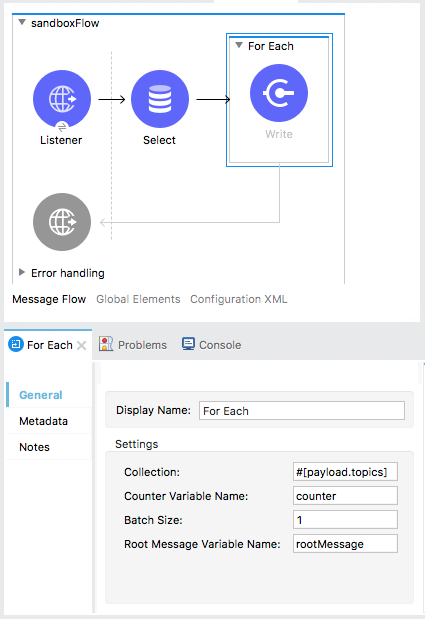Click the Batch Size field
The image size is (425, 619).
tap(345, 520)
